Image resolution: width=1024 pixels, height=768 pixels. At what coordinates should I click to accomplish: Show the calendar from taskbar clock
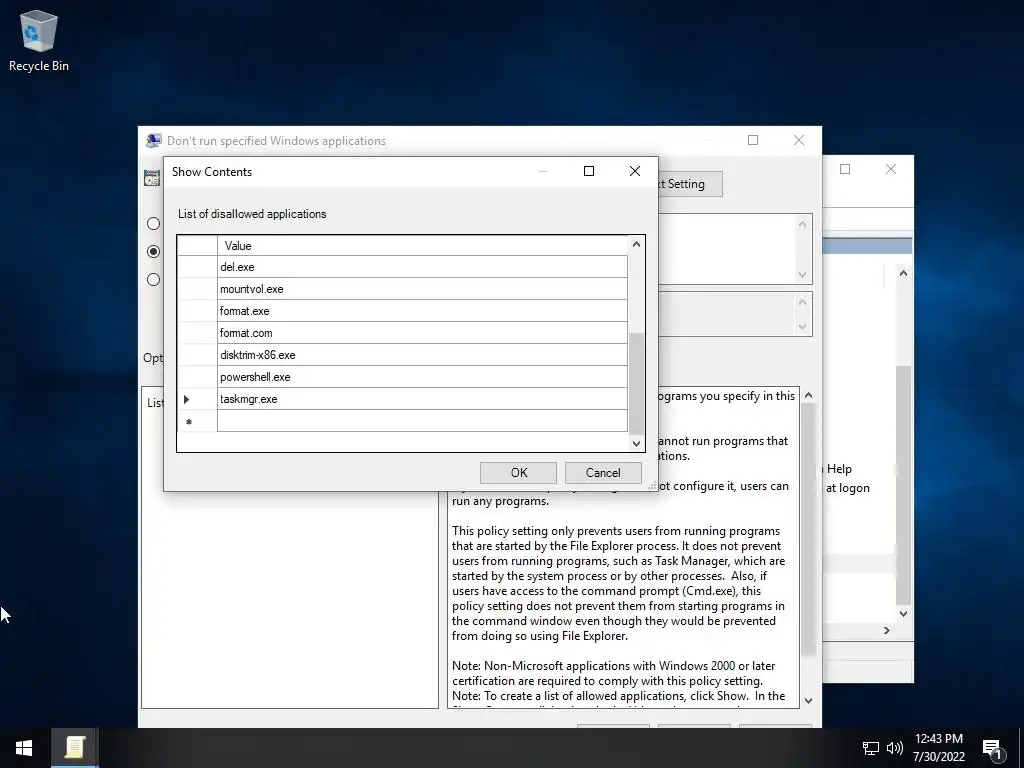[938, 748]
